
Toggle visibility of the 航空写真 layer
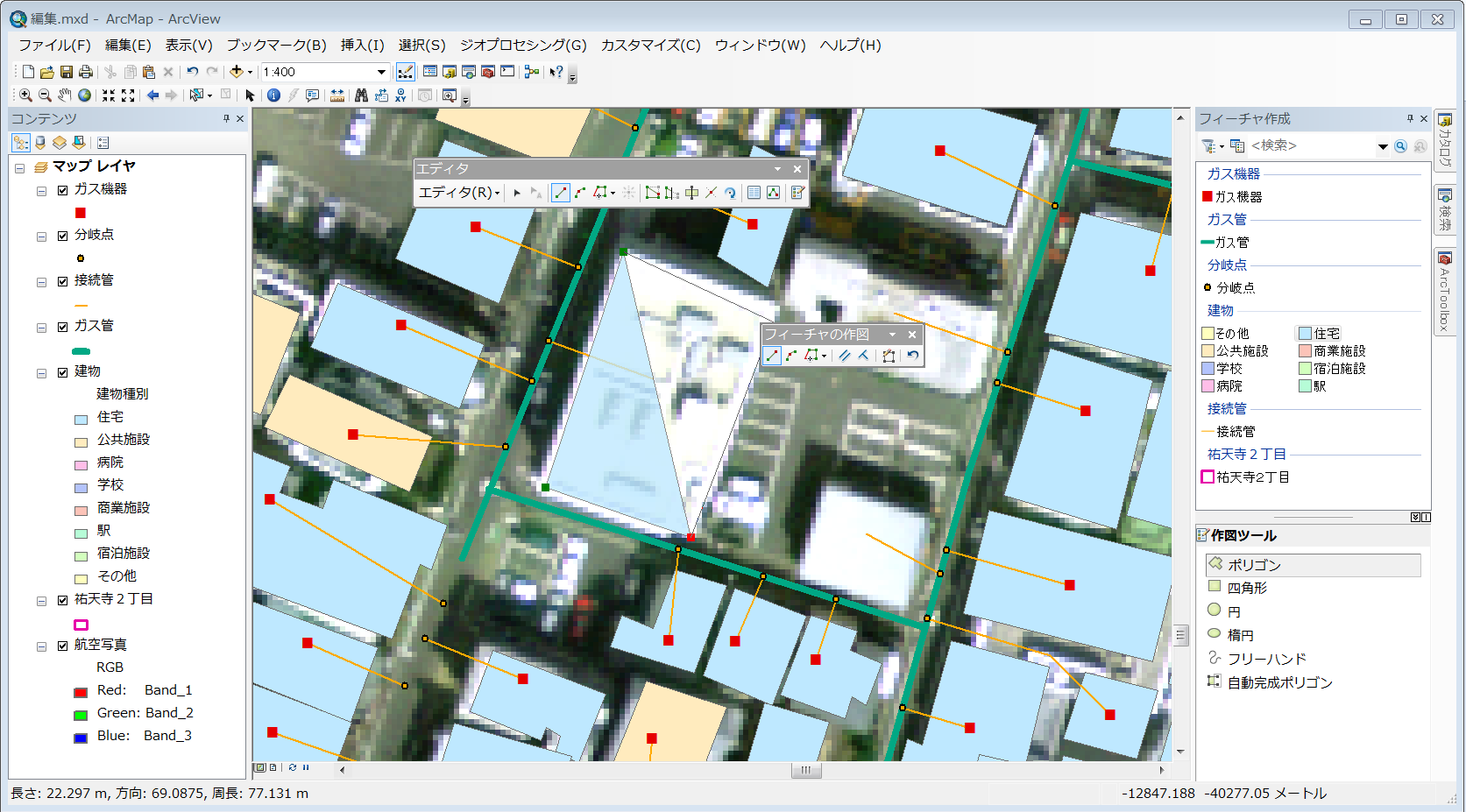click(x=62, y=646)
